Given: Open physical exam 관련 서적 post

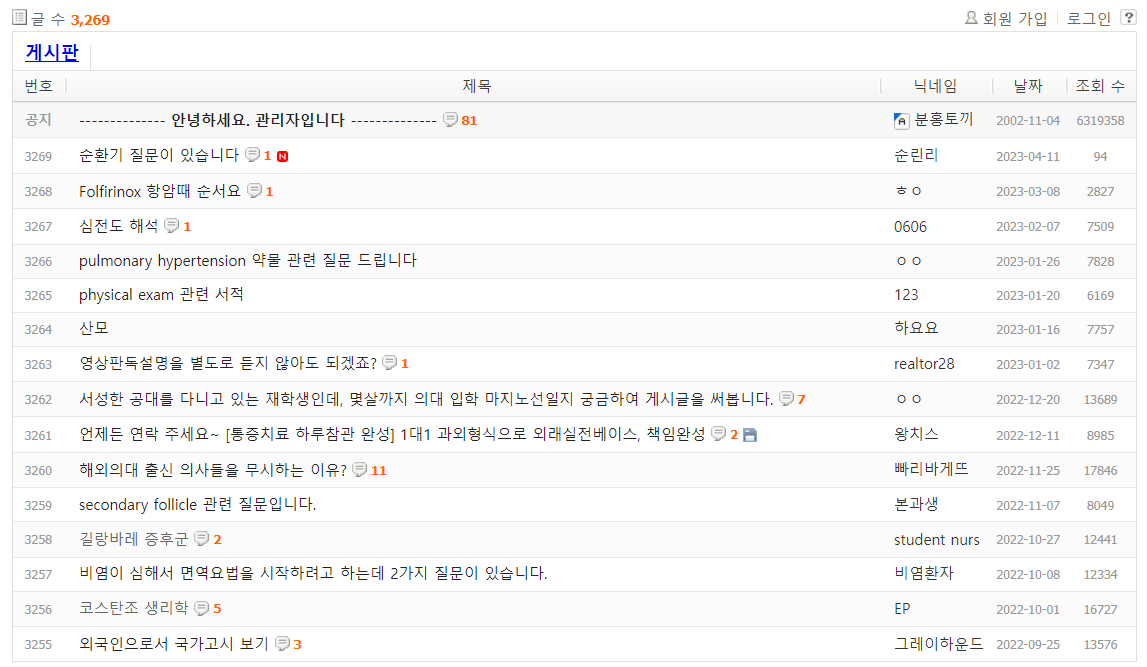Looking at the screenshot, I should 161,295.
